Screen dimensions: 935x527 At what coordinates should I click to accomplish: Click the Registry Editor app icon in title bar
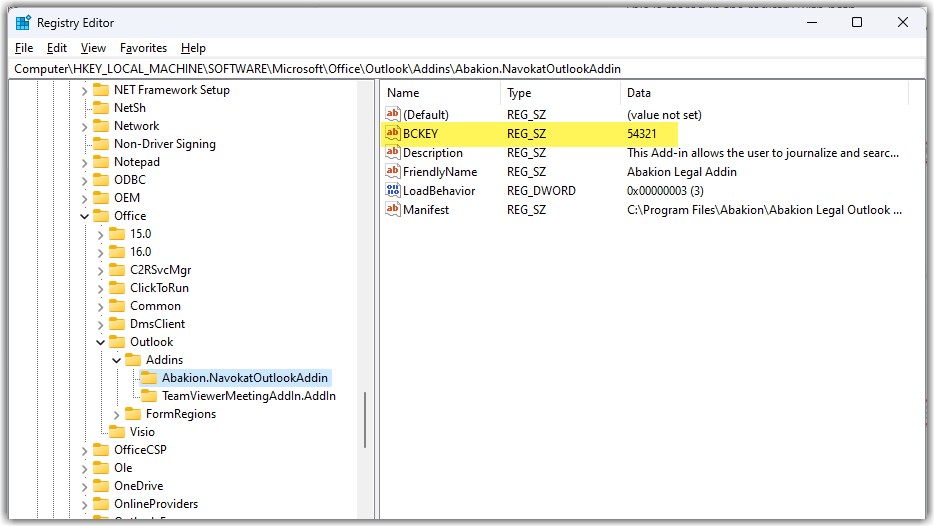coord(23,22)
